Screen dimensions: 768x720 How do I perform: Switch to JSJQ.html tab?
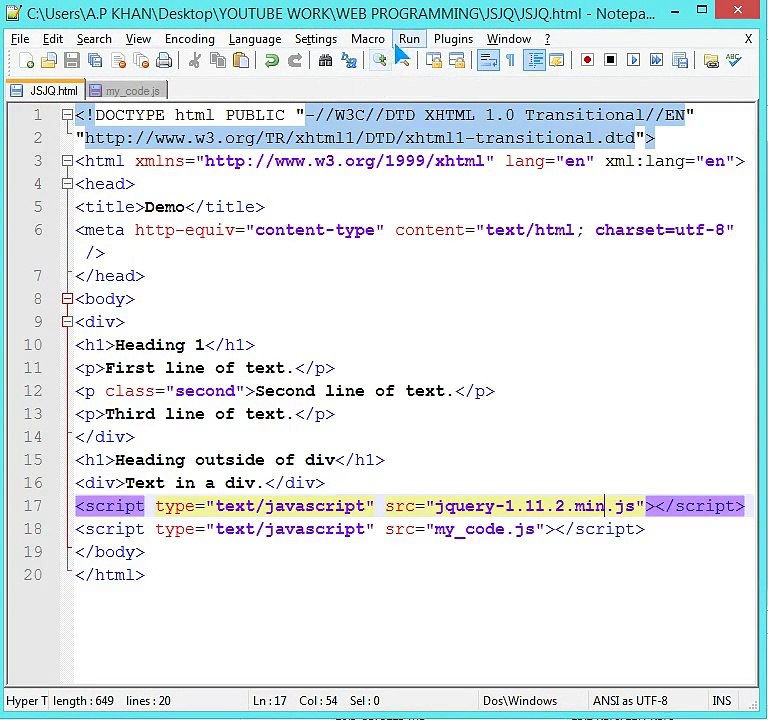click(x=45, y=91)
